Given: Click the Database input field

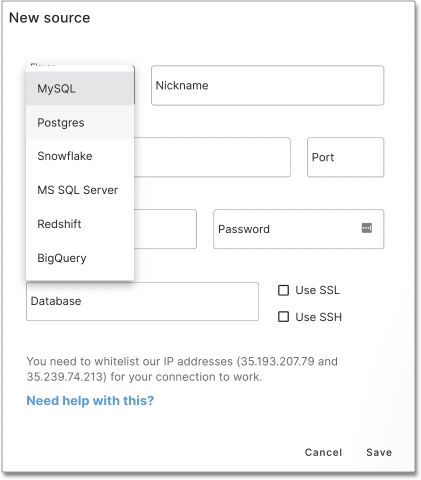Looking at the screenshot, I should point(142,301).
